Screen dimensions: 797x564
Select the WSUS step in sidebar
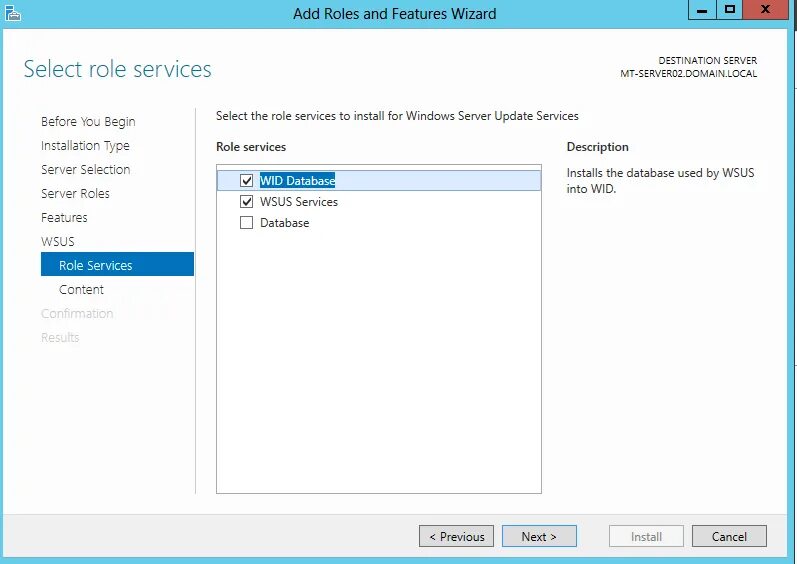point(58,242)
